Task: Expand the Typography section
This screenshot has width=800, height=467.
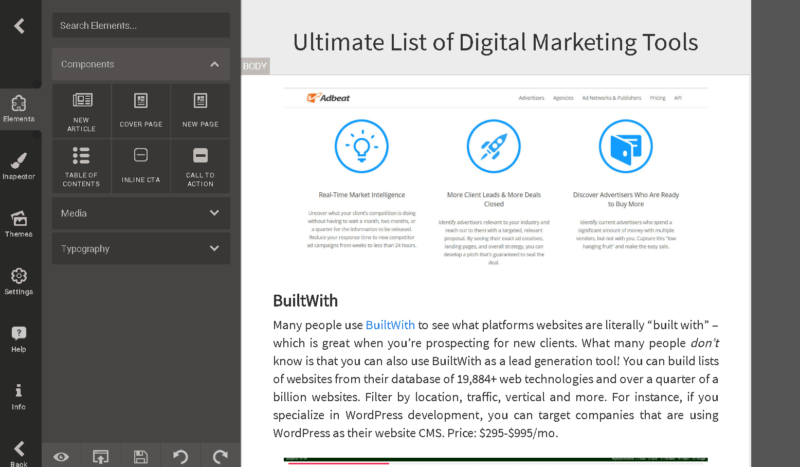Action: 141,249
